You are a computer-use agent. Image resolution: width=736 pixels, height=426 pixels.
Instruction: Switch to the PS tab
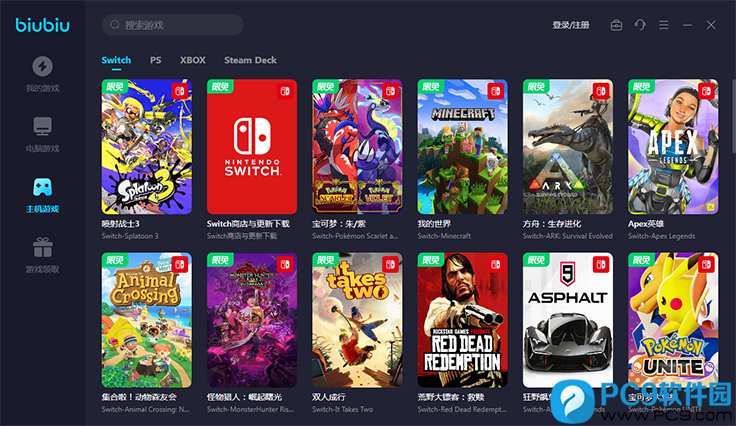(x=155, y=60)
